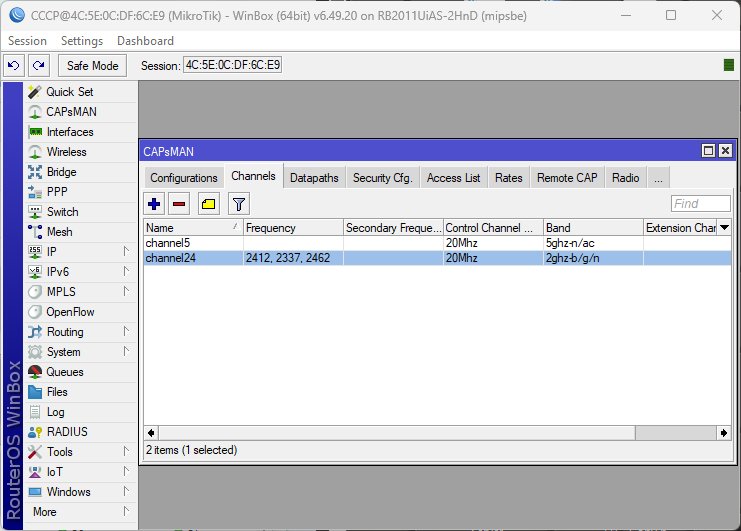The width and height of the screenshot is (741, 531).
Task: Expand the IoT submenu
Action: pos(126,471)
